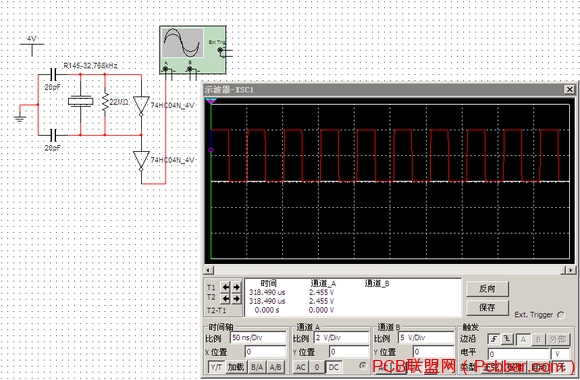Click the 反向 (reverse) button

[x=487, y=289]
